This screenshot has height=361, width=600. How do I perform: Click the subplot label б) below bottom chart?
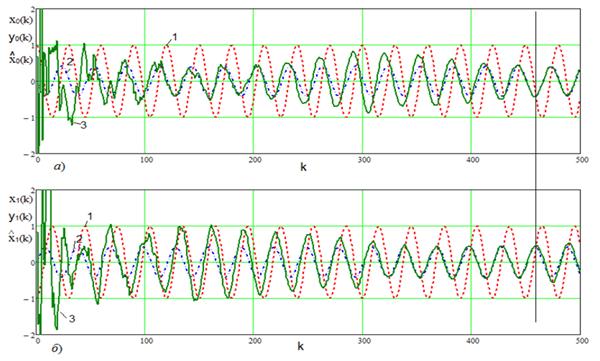pos(57,348)
